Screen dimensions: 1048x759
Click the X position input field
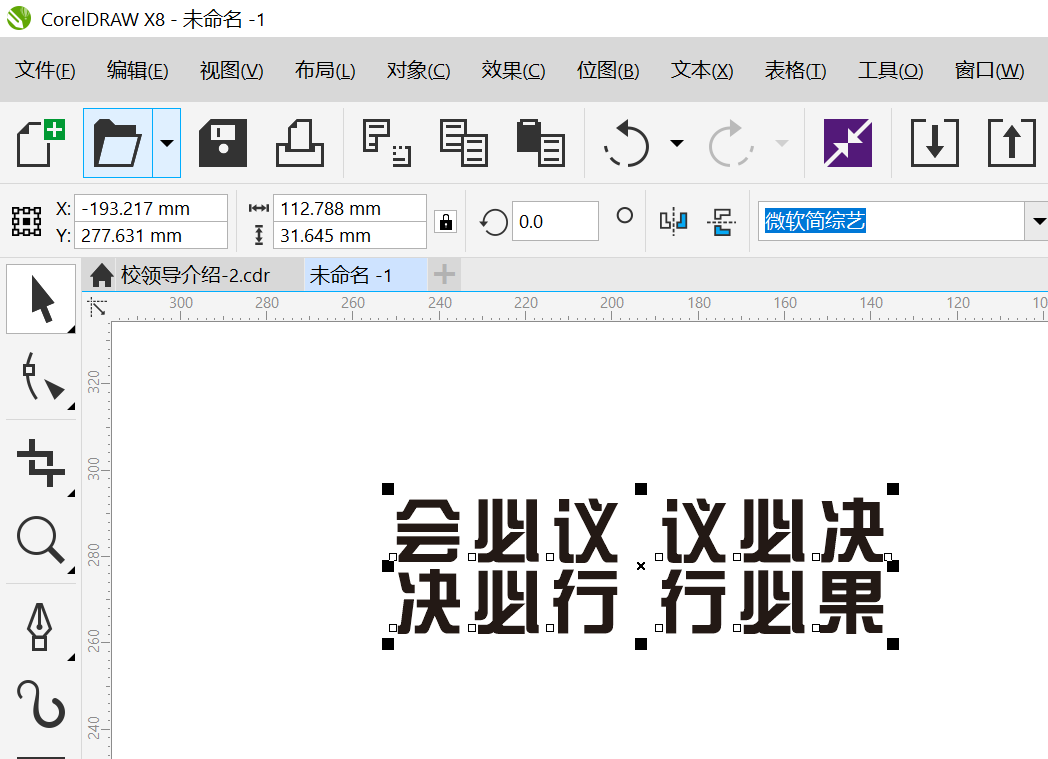point(150,207)
